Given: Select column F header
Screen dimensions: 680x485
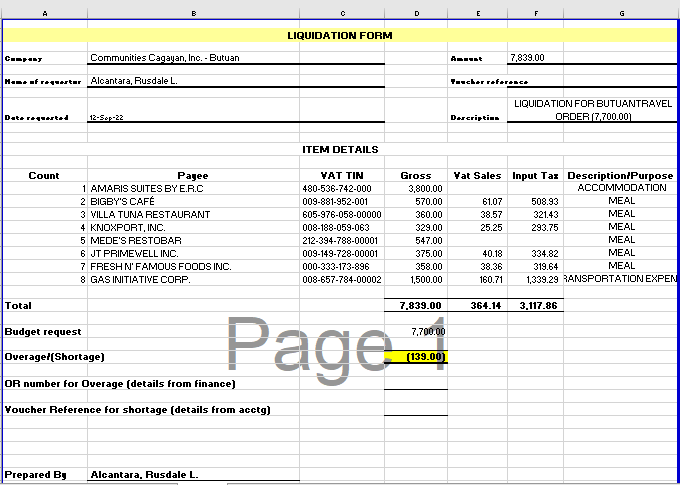Looking at the screenshot, I should [536, 13].
